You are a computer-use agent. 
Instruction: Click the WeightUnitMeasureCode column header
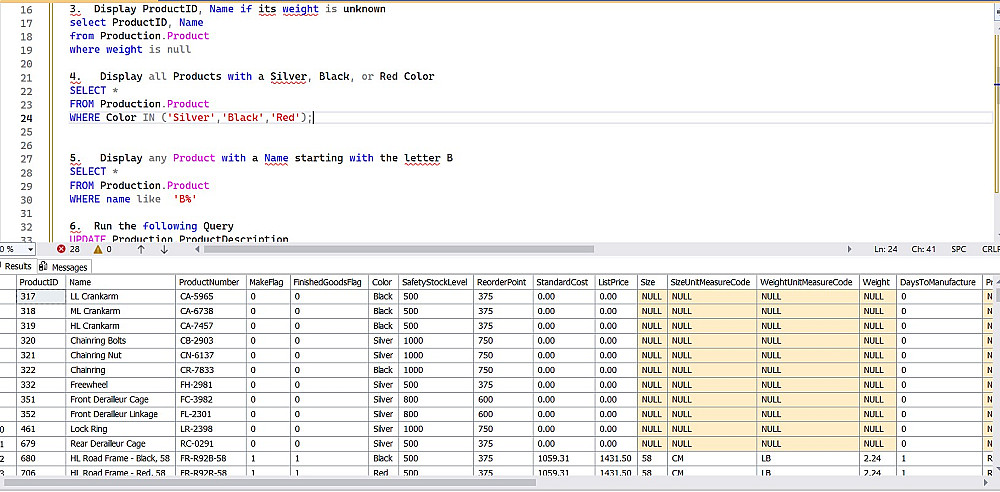tap(807, 282)
